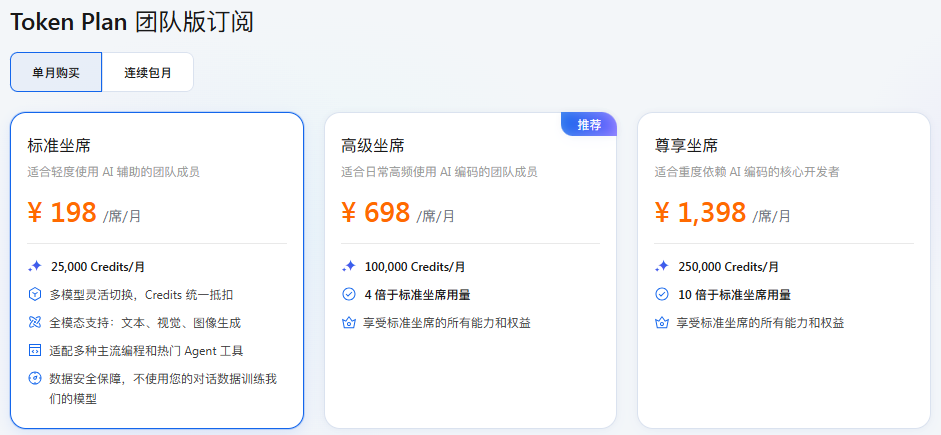Screen dimensions: 941x435
Task: Click the 数据安全保障 shield icon
Action: point(35,379)
